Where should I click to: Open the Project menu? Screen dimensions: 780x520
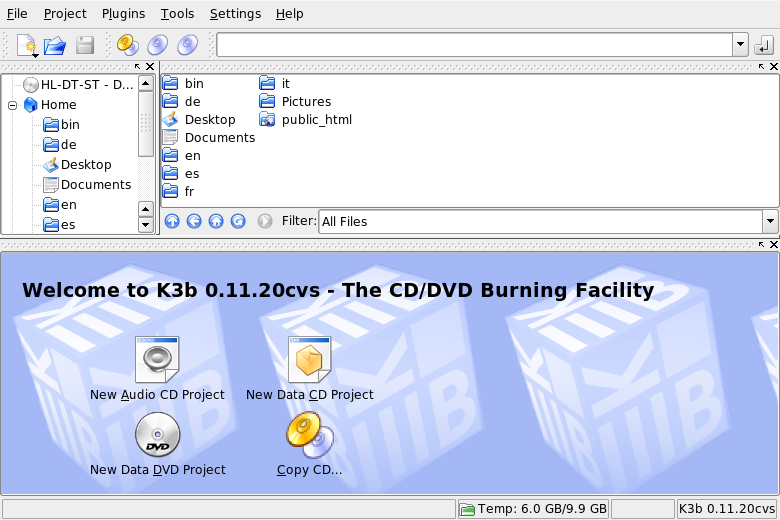coord(65,14)
